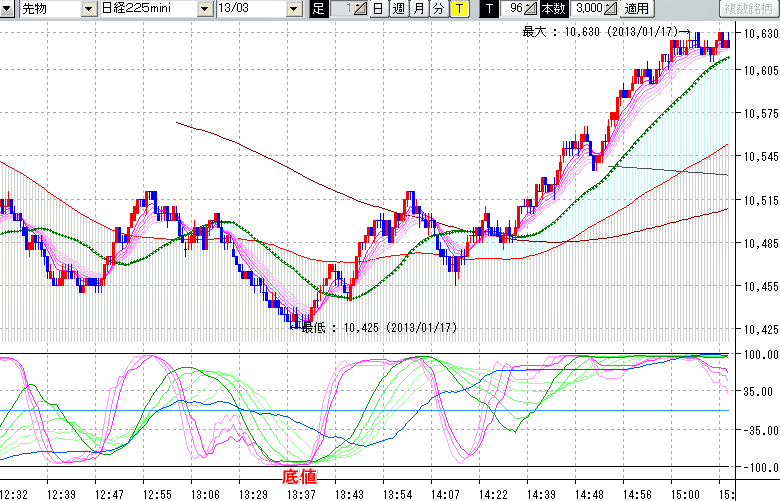
Task: Click the spinner beside the 3,000 value
Action: (611, 9)
